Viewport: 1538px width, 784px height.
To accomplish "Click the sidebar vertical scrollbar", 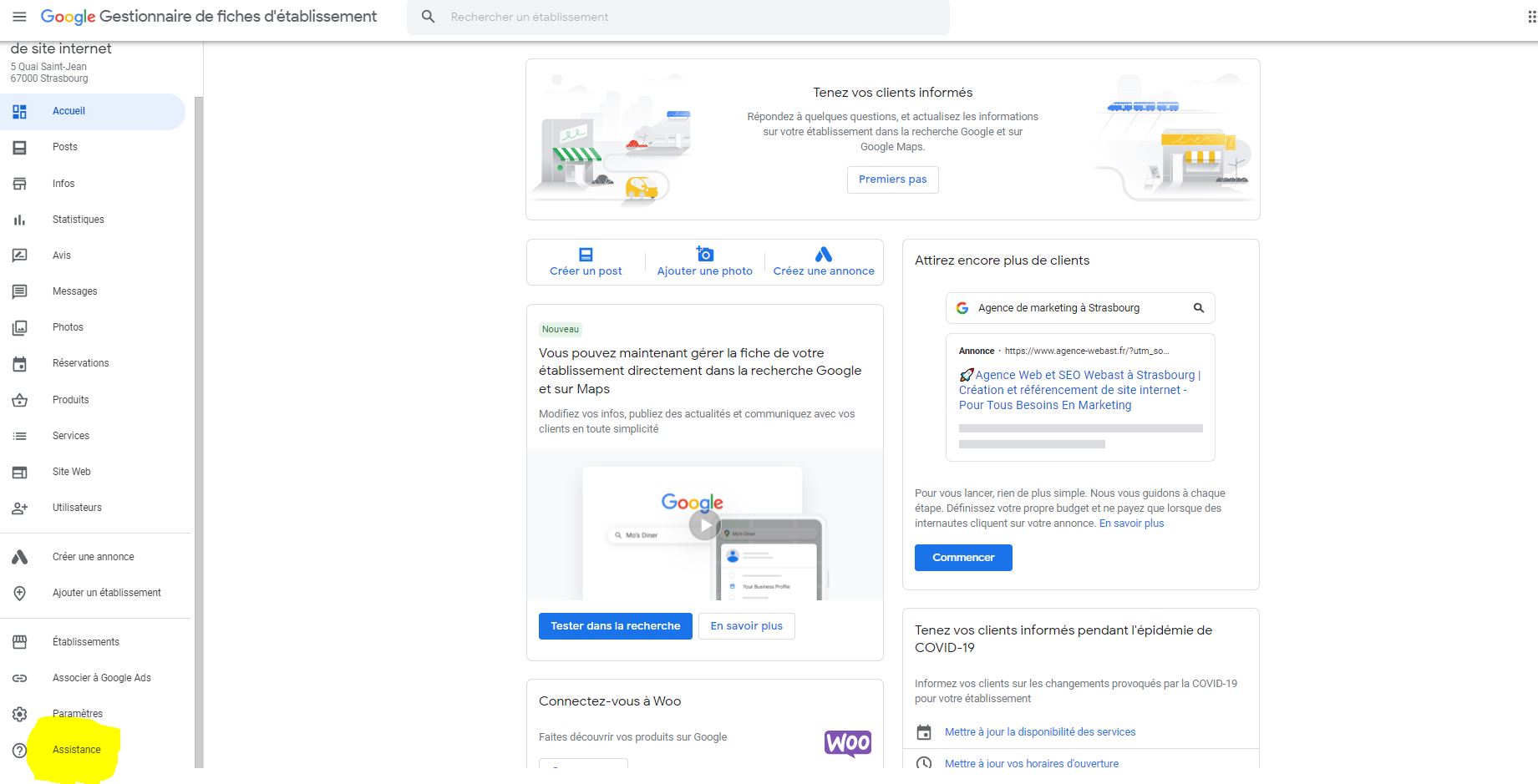I will tap(199, 431).
